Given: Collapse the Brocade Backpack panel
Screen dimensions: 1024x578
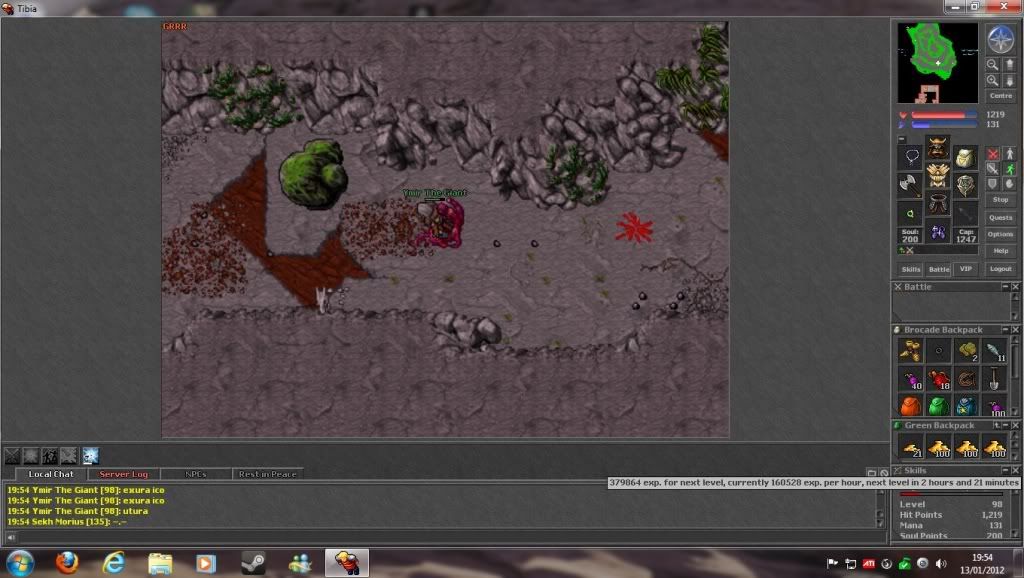Looking at the screenshot, I should tap(1005, 330).
